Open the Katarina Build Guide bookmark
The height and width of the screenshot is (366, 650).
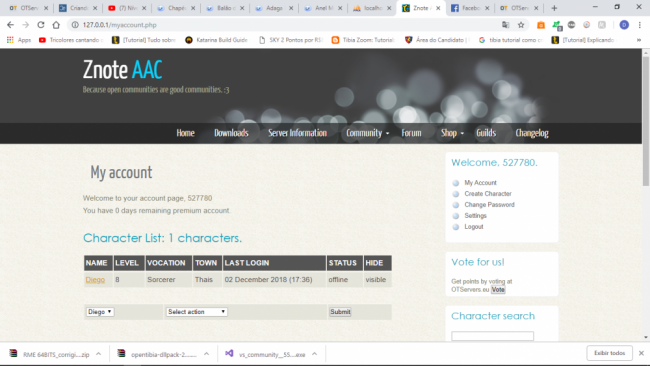click(216, 40)
